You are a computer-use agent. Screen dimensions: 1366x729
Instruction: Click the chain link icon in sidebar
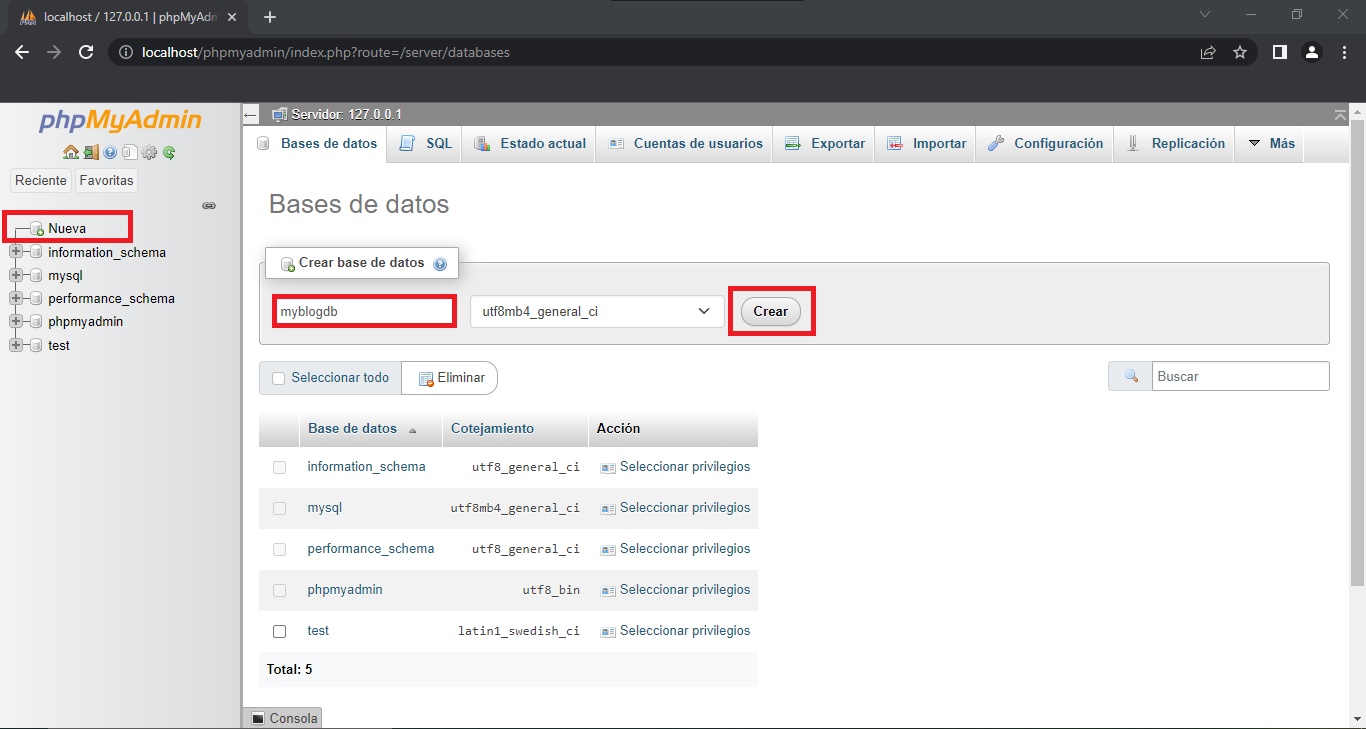(x=209, y=205)
